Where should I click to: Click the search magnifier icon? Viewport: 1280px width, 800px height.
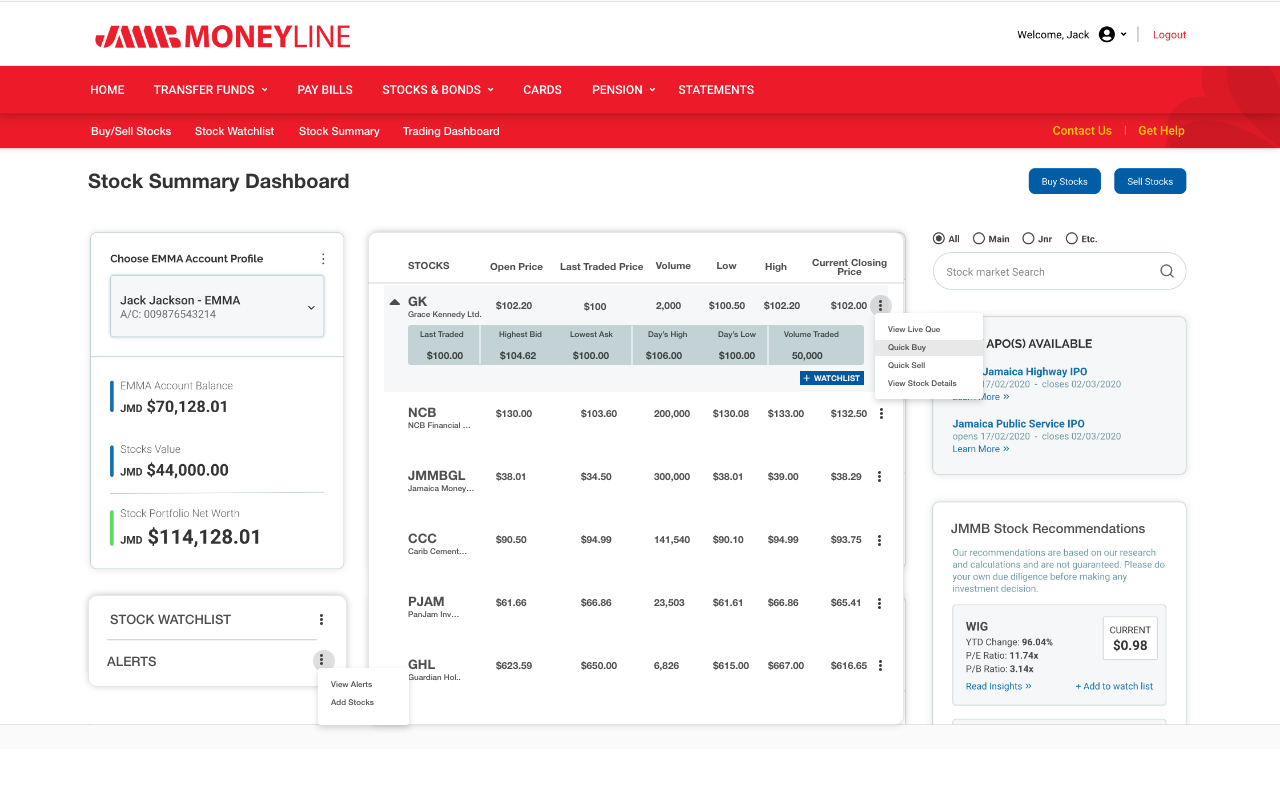1167,271
